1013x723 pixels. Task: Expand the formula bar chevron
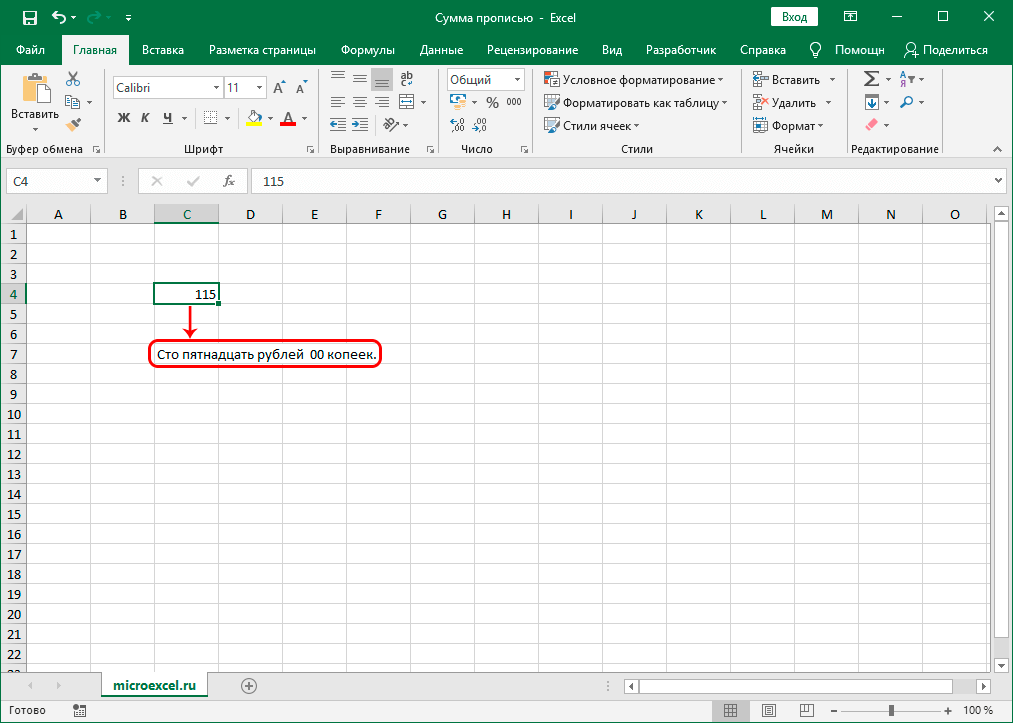pos(999,181)
